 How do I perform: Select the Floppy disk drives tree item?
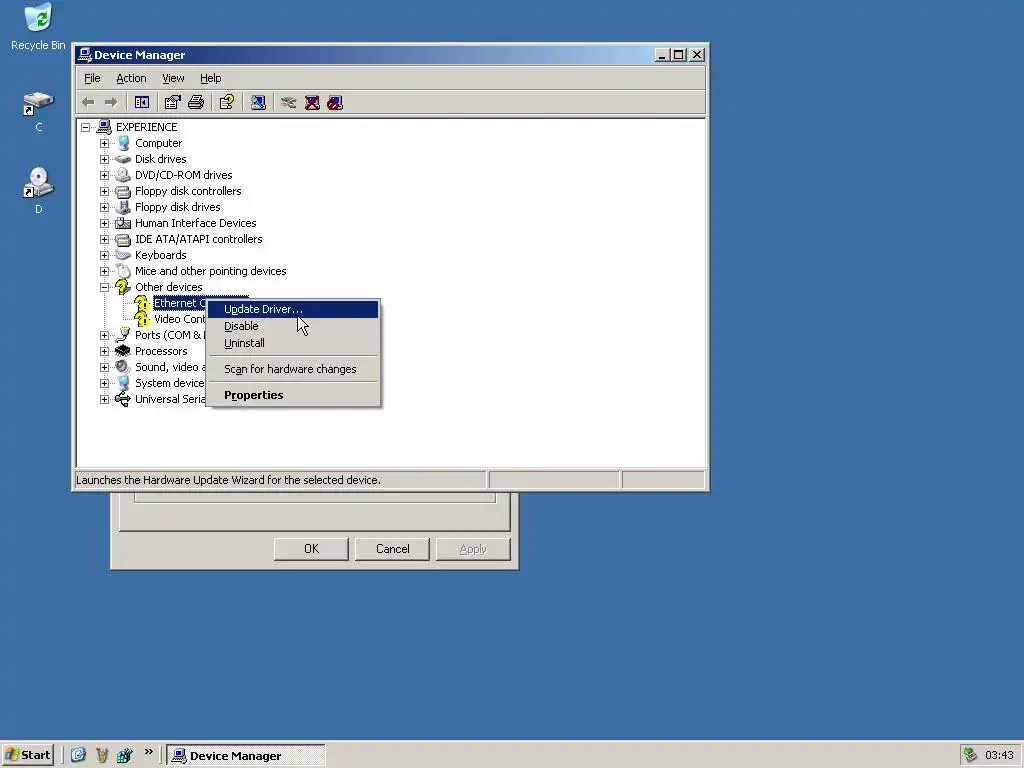tap(178, 207)
